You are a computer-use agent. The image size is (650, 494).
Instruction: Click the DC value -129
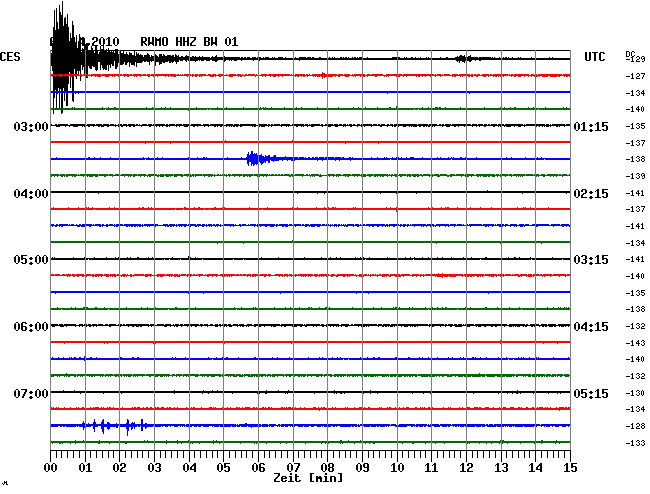click(635, 59)
